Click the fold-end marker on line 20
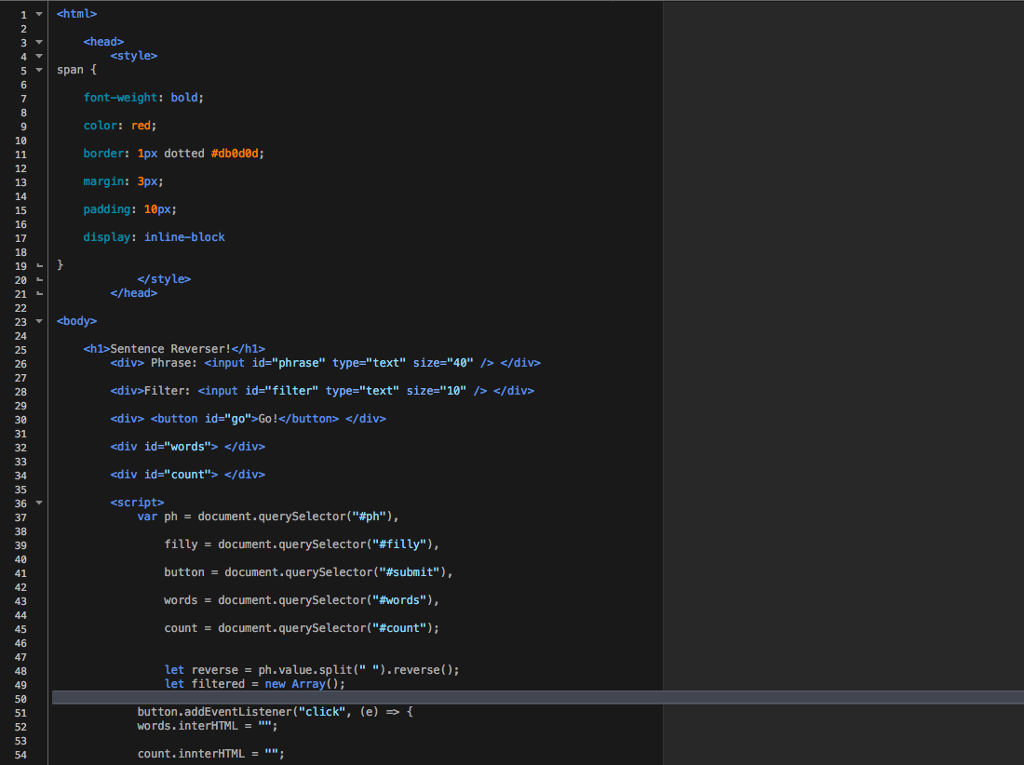 38,278
